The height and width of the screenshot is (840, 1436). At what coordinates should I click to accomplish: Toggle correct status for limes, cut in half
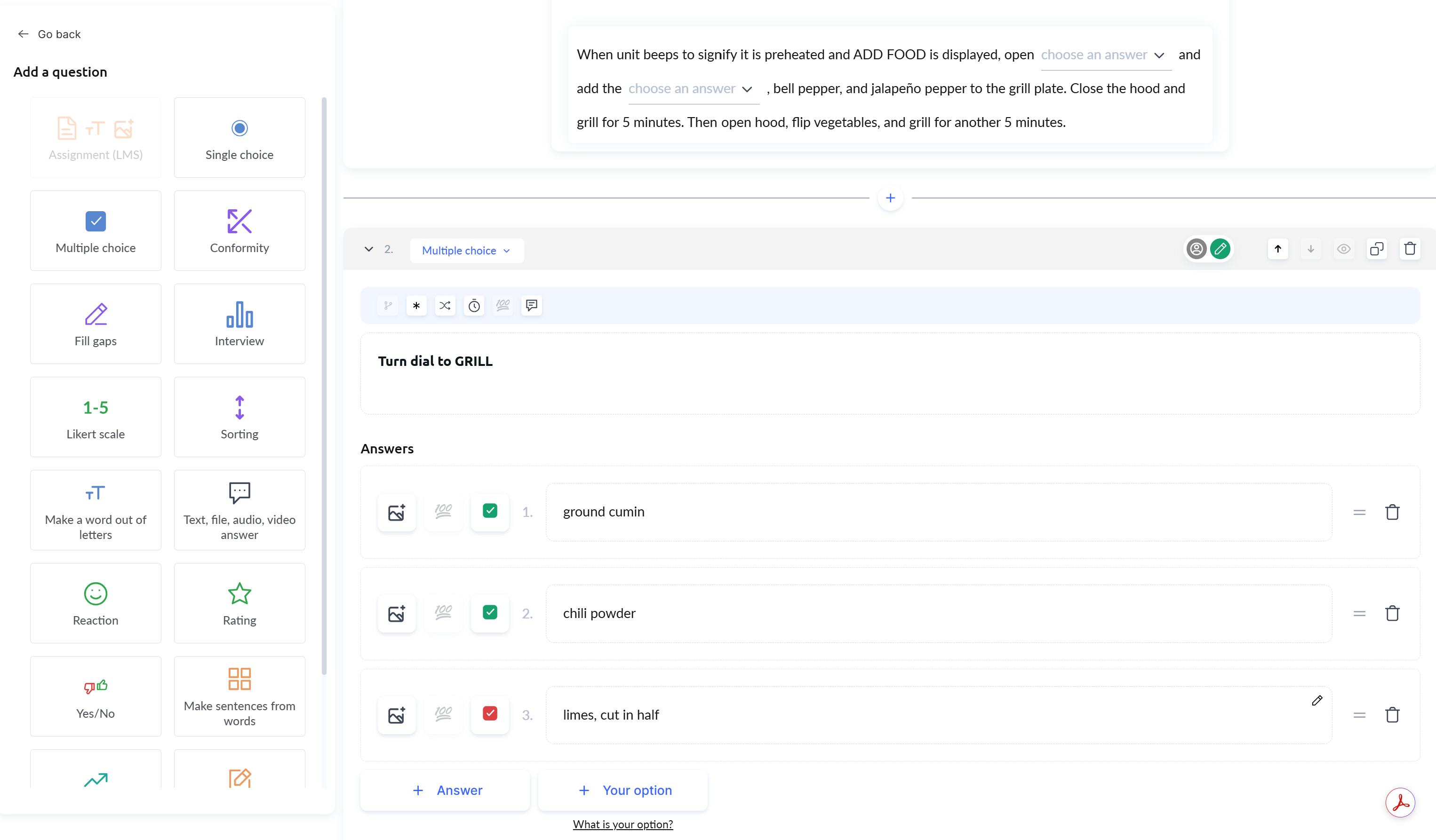[x=489, y=714]
